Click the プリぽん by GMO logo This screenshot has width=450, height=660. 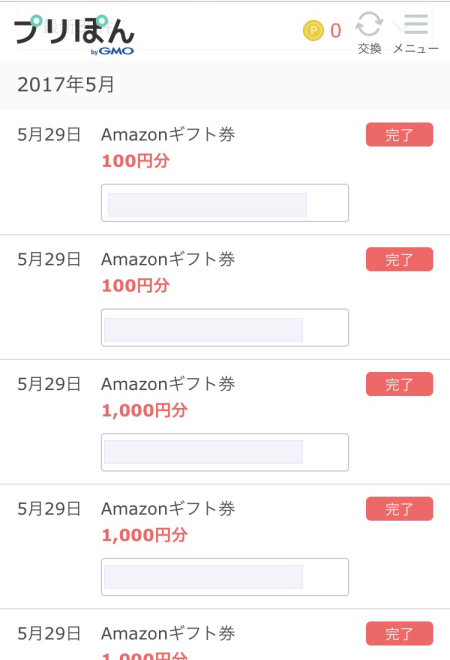(x=74, y=35)
